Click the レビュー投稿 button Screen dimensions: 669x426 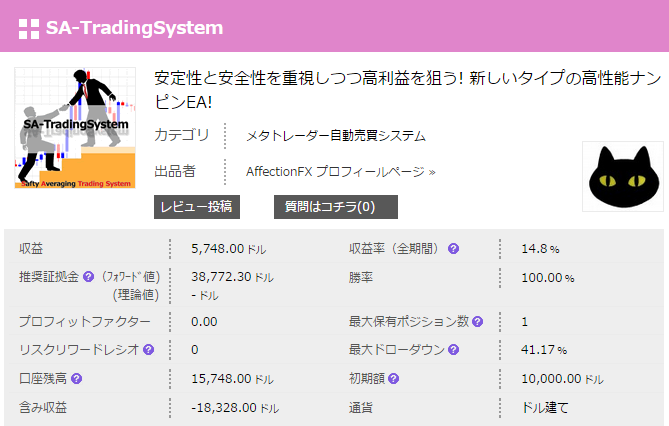(197, 207)
